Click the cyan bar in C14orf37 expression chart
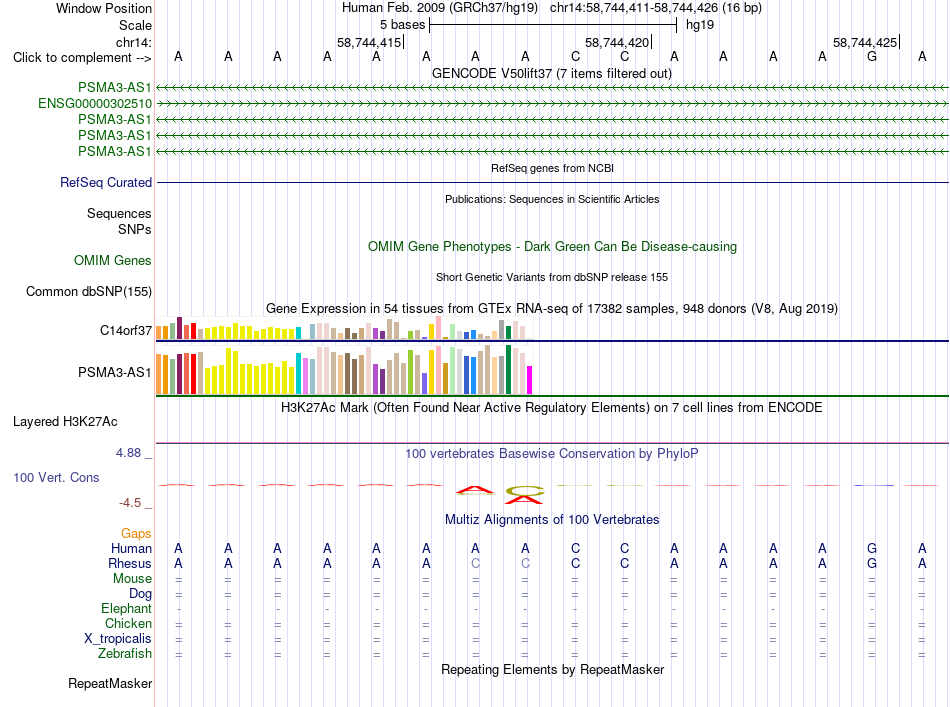Viewport: 950px width, 707px height. [x=298, y=333]
